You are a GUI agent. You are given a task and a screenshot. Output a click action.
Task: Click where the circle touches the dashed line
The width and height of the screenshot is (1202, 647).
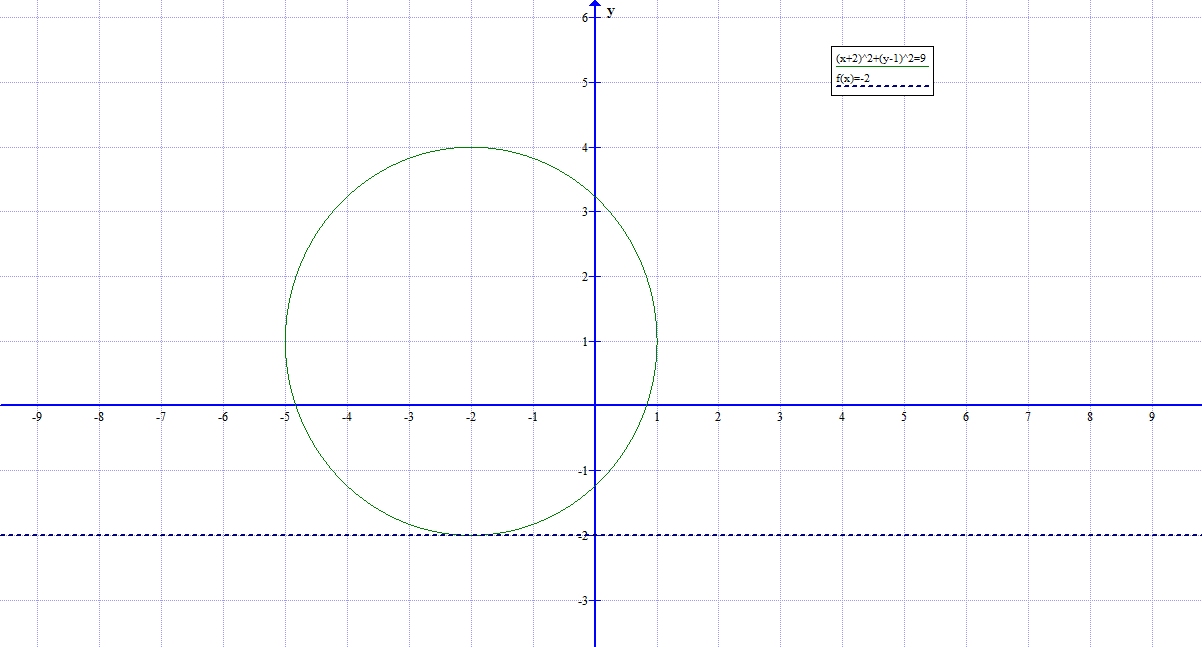[471, 535]
